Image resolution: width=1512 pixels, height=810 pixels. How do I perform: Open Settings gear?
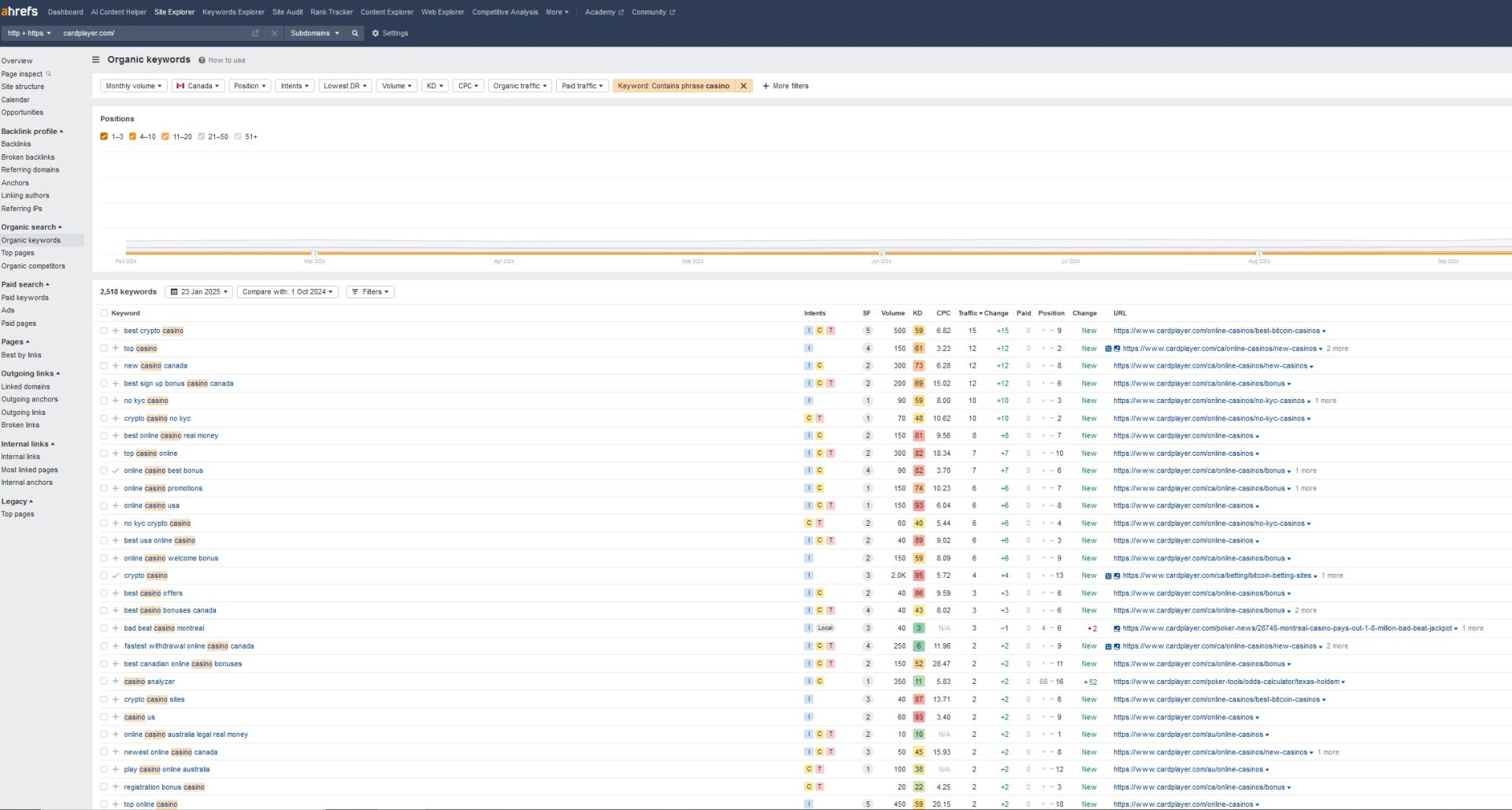[375, 33]
